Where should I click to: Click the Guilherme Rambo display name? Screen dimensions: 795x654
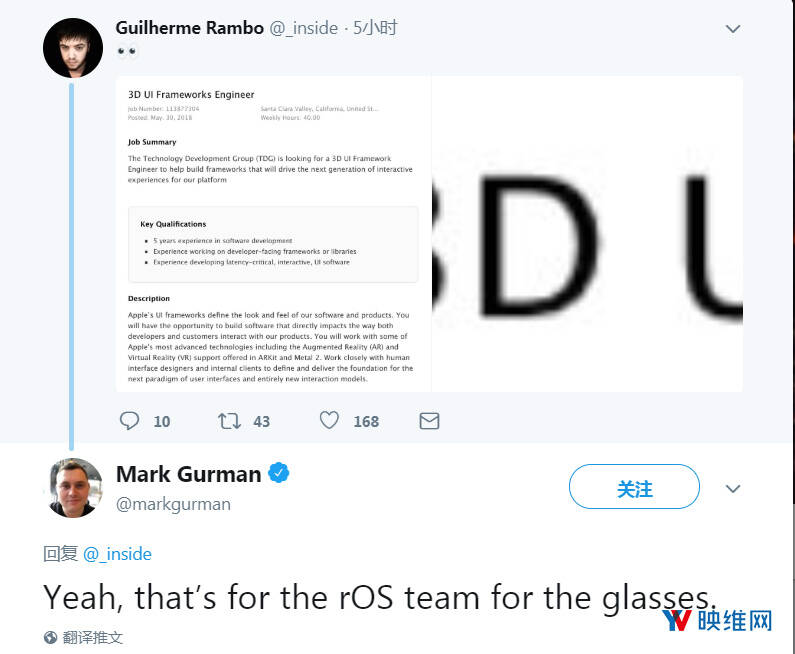190,28
